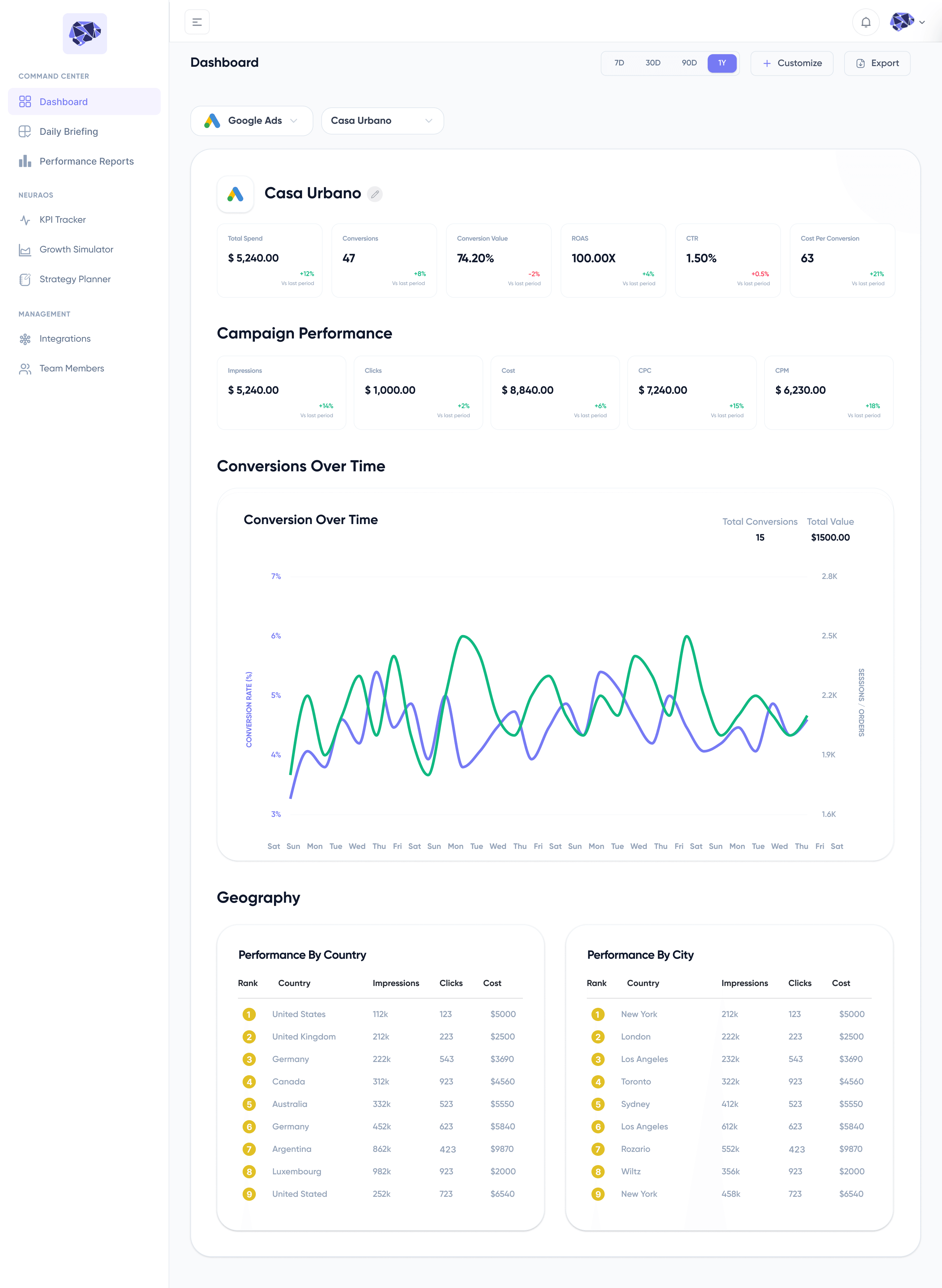Open the Google Ads platform dropdown
Viewport: 942px width, 1288px height.
point(252,121)
